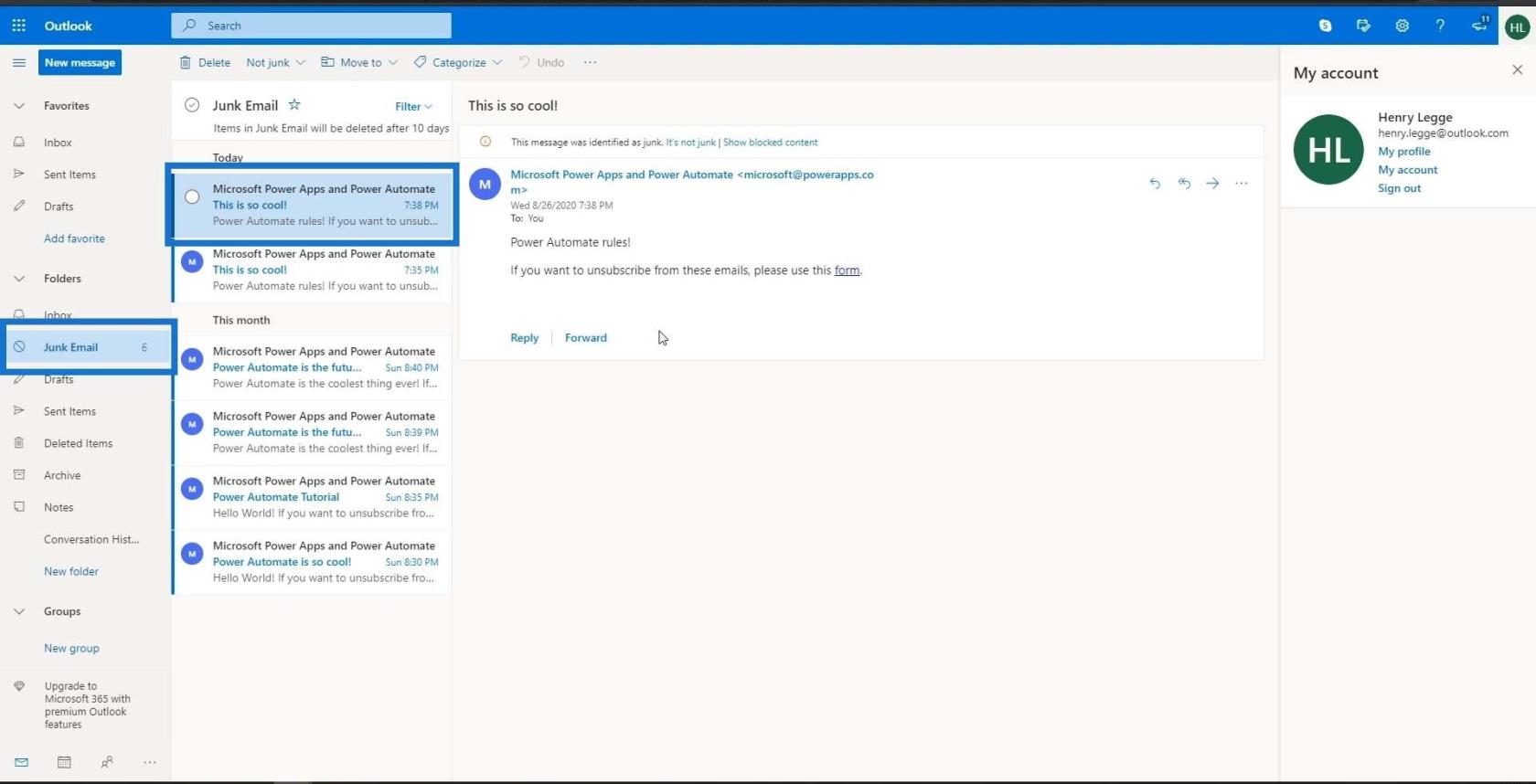Viewport: 1536px width, 784px height.
Task: Select the Sun 8:39 PM message avatar
Action: coord(192,424)
